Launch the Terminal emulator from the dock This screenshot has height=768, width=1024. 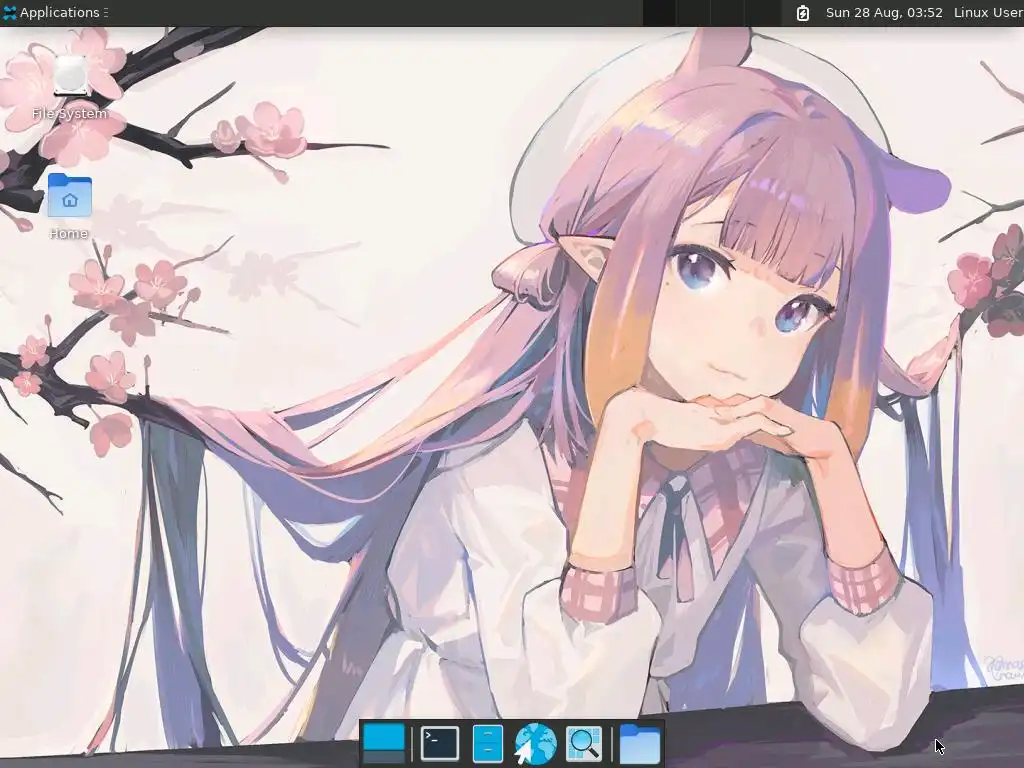click(440, 743)
